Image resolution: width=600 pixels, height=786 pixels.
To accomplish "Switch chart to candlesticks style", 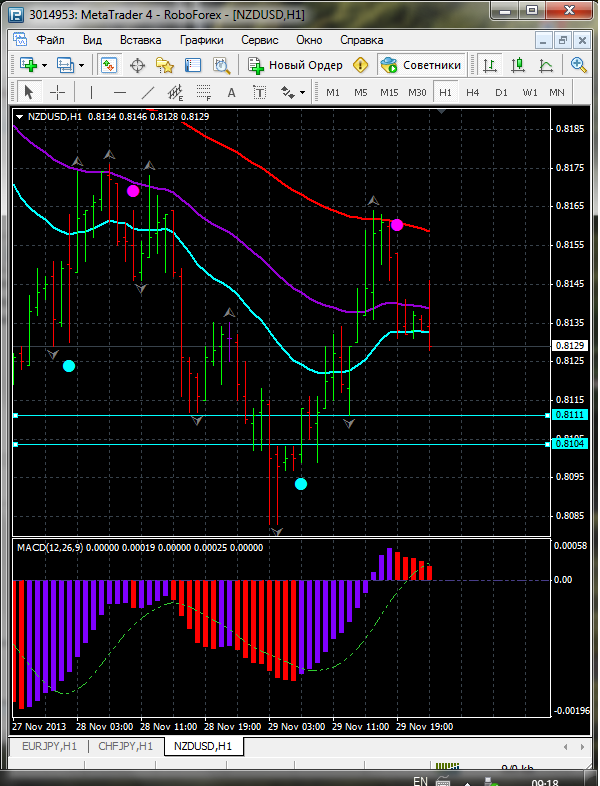I will tap(517, 65).
